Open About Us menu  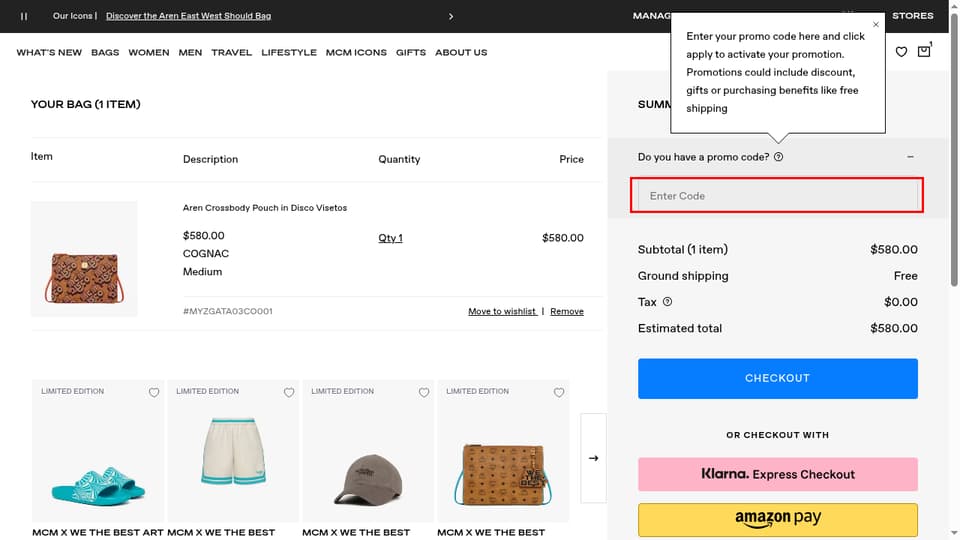point(461,53)
